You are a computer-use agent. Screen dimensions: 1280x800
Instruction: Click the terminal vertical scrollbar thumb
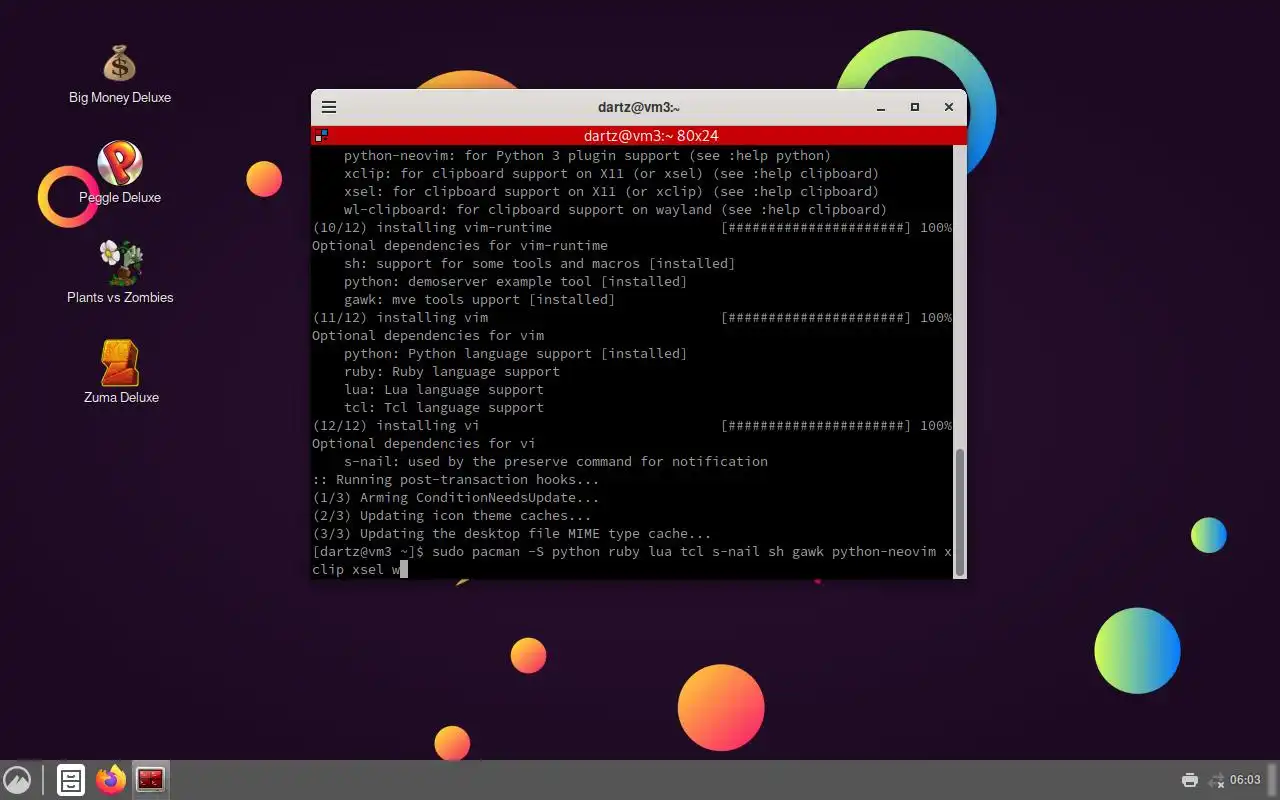pos(961,511)
